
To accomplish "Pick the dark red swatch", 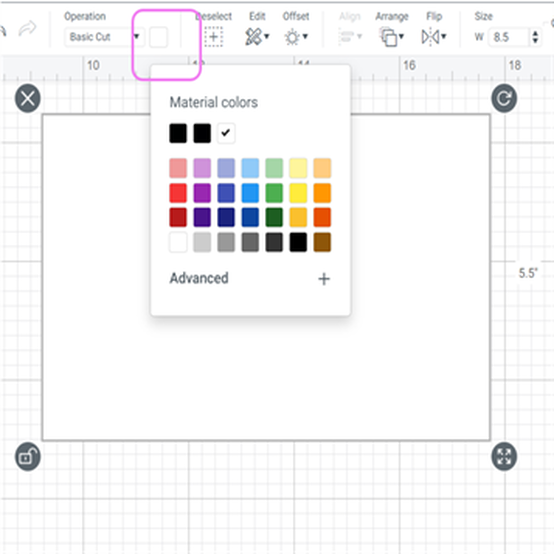I will coord(178,217).
